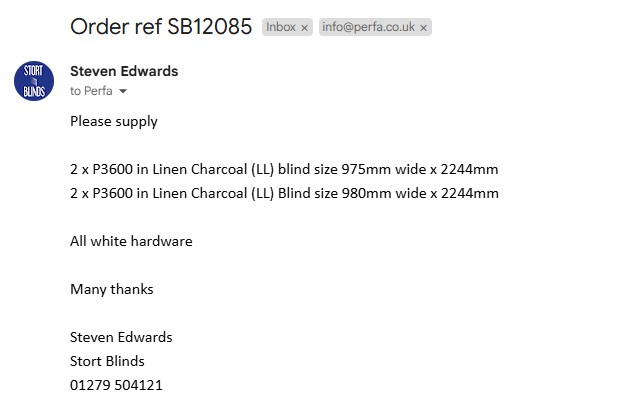Click the 'to Perfa' recipient text
This screenshot has width=628, height=414.
tap(92, 91)
